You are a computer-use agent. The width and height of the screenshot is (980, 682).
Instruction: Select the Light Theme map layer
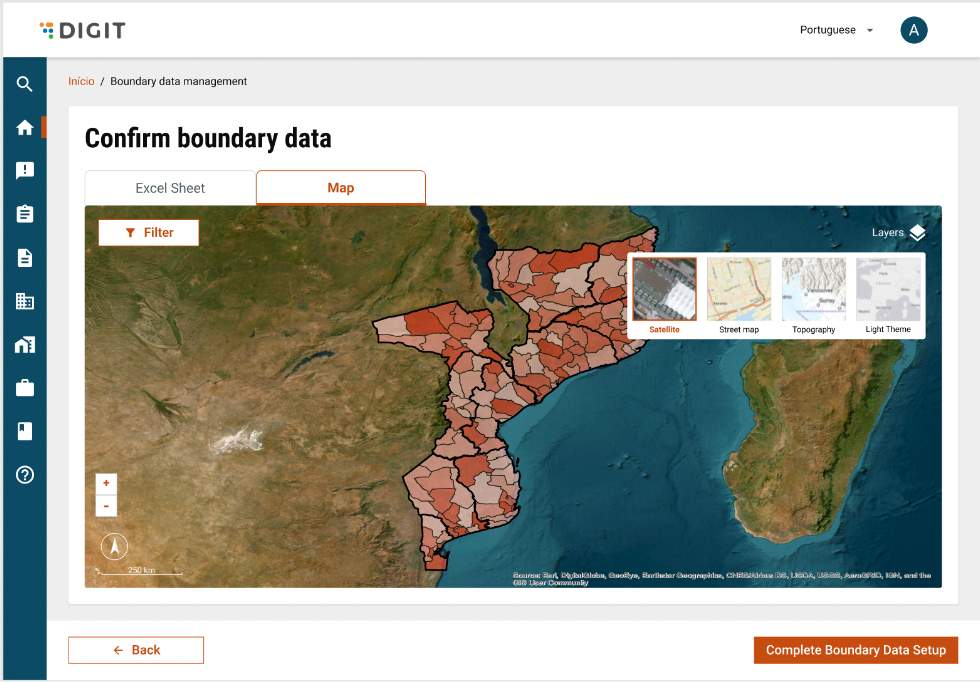(888, 289)
